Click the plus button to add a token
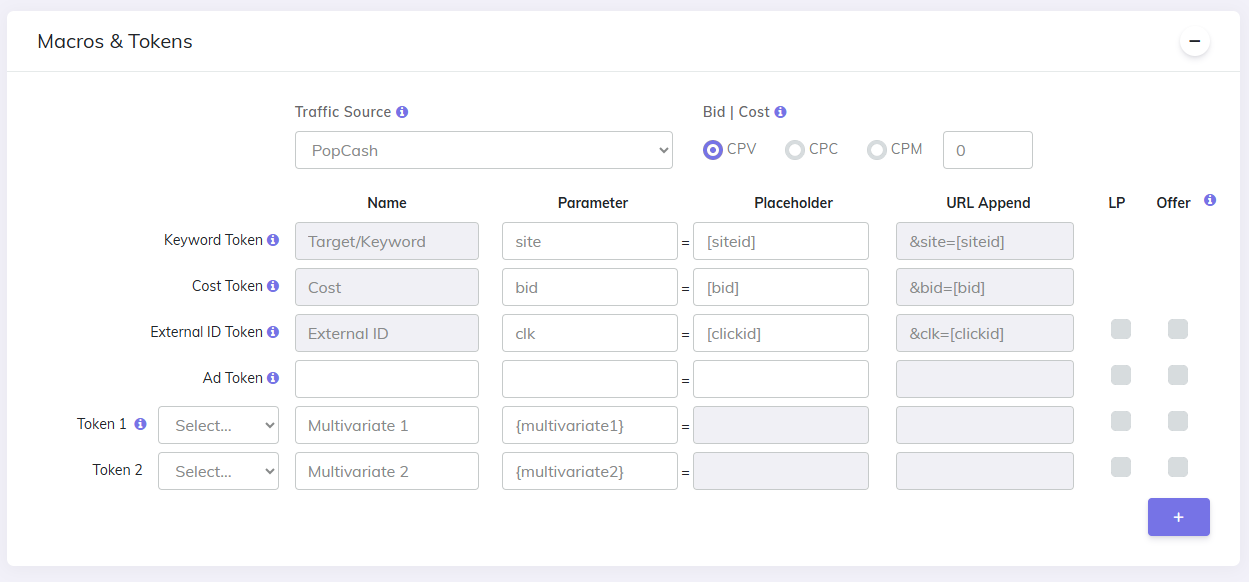 pos(1178,517)
